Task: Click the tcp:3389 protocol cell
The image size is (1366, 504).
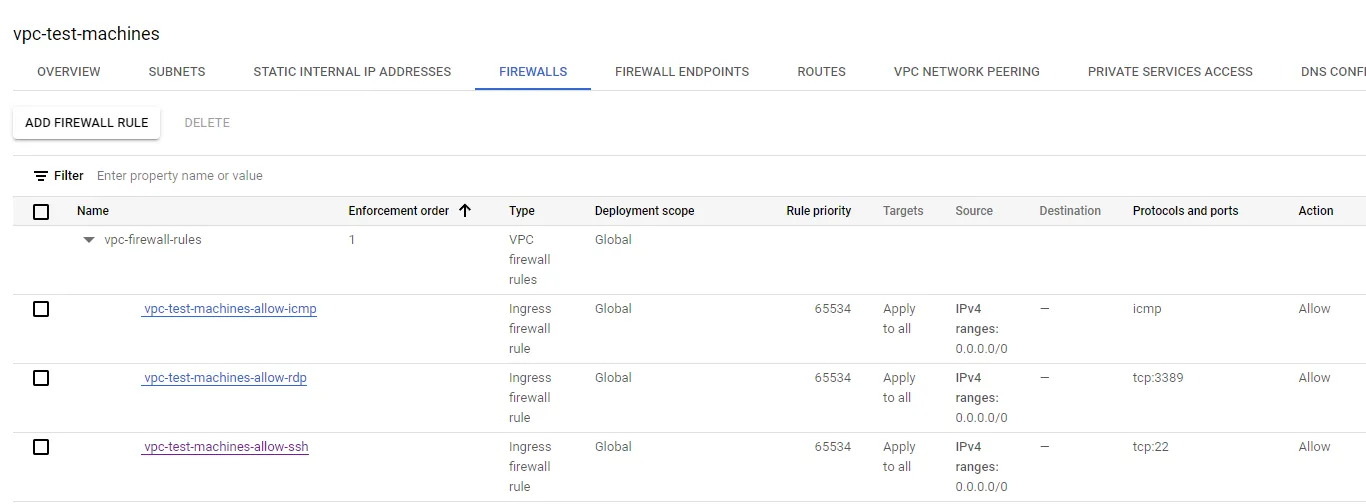Action: click(x=1158, y=378)
